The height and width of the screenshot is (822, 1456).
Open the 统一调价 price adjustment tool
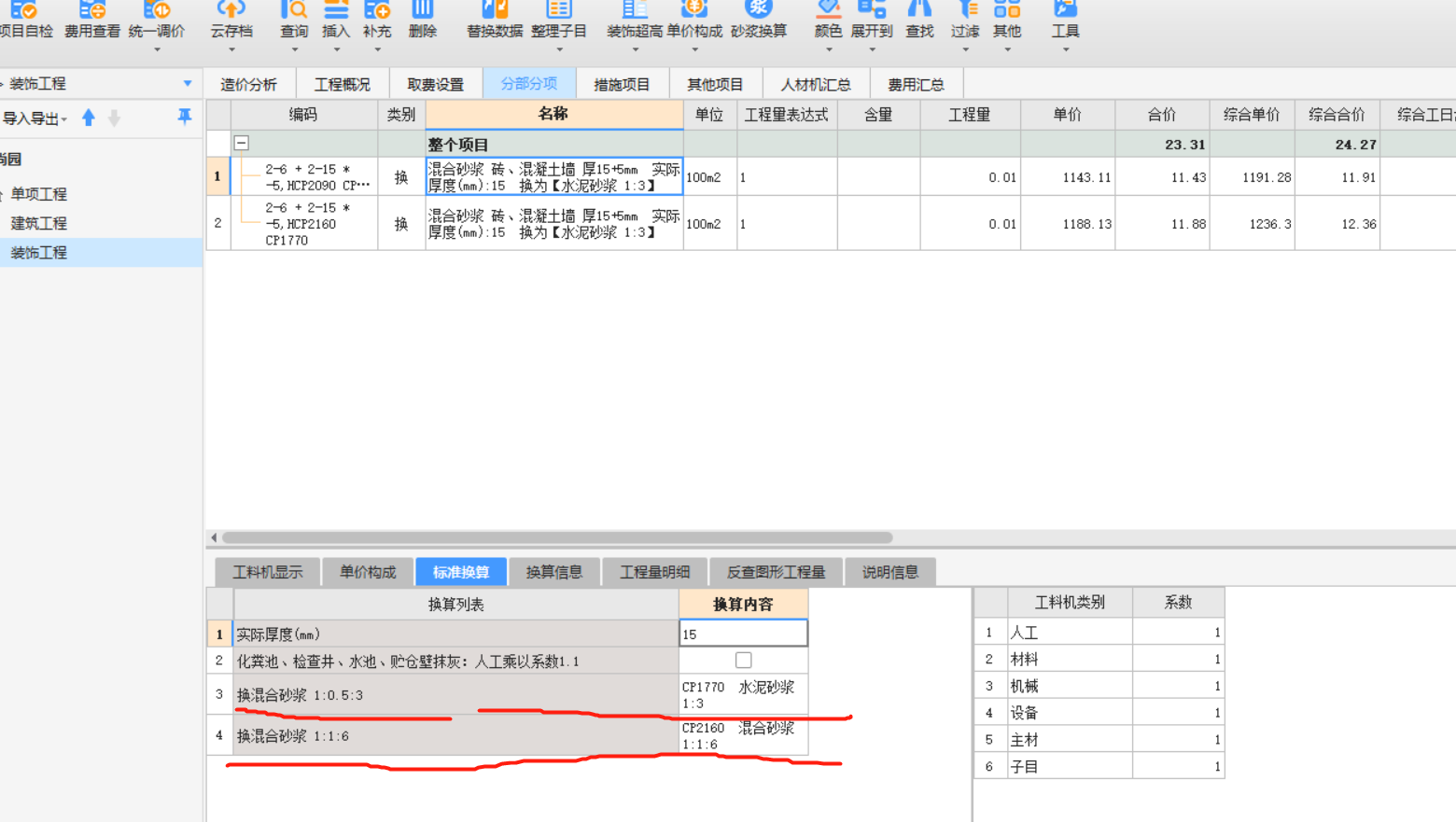click(157, 19)
